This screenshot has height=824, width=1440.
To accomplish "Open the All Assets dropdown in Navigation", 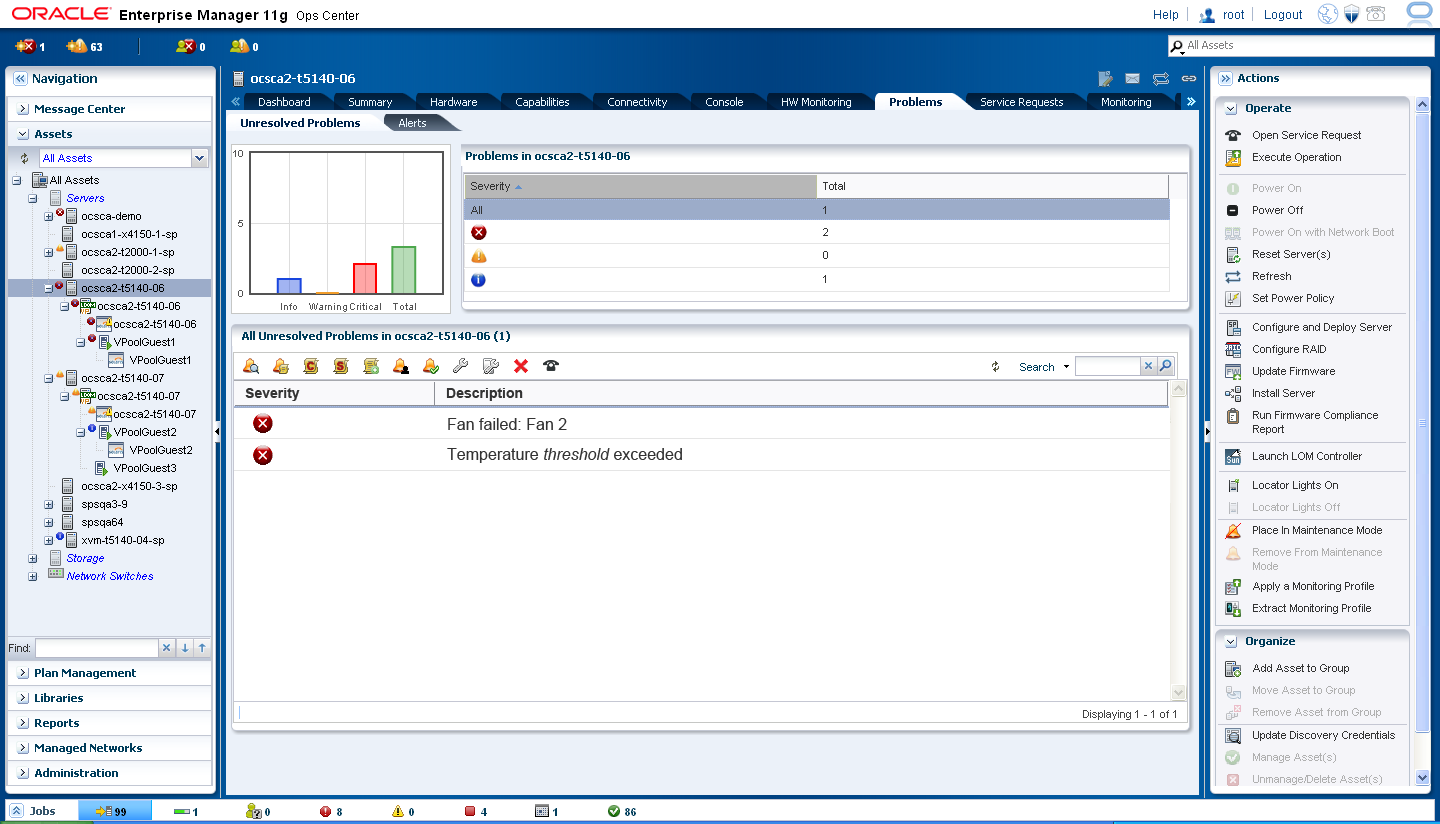I will [199, 158].
